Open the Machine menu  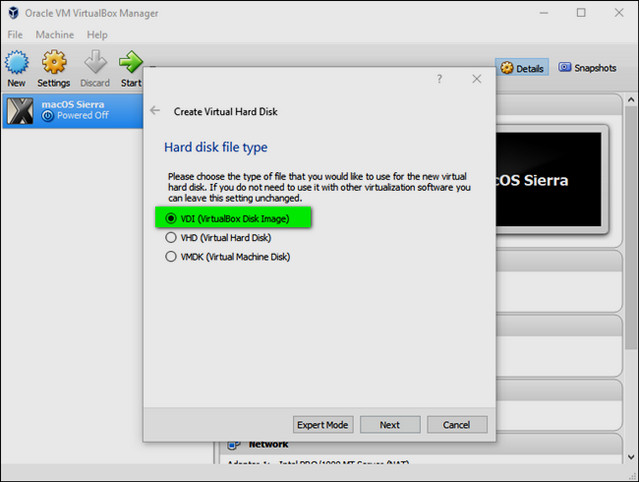[55, 35]
